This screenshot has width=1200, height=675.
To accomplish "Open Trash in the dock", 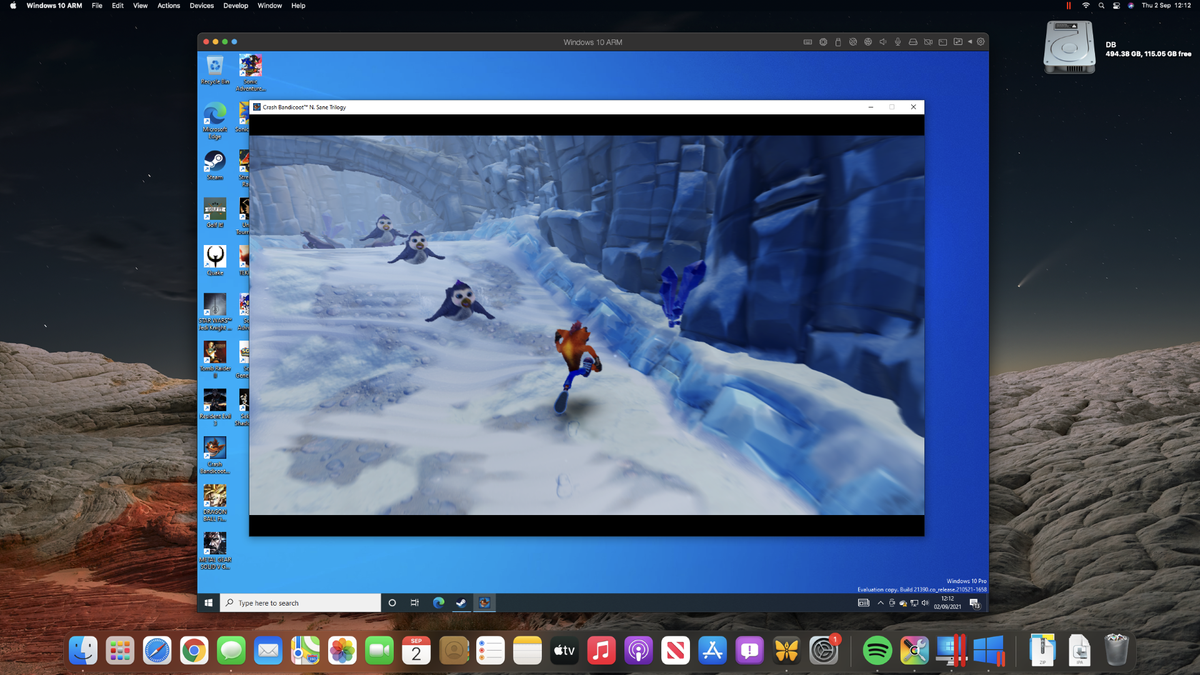I will pyautogui.click(x=1116, y=651).
